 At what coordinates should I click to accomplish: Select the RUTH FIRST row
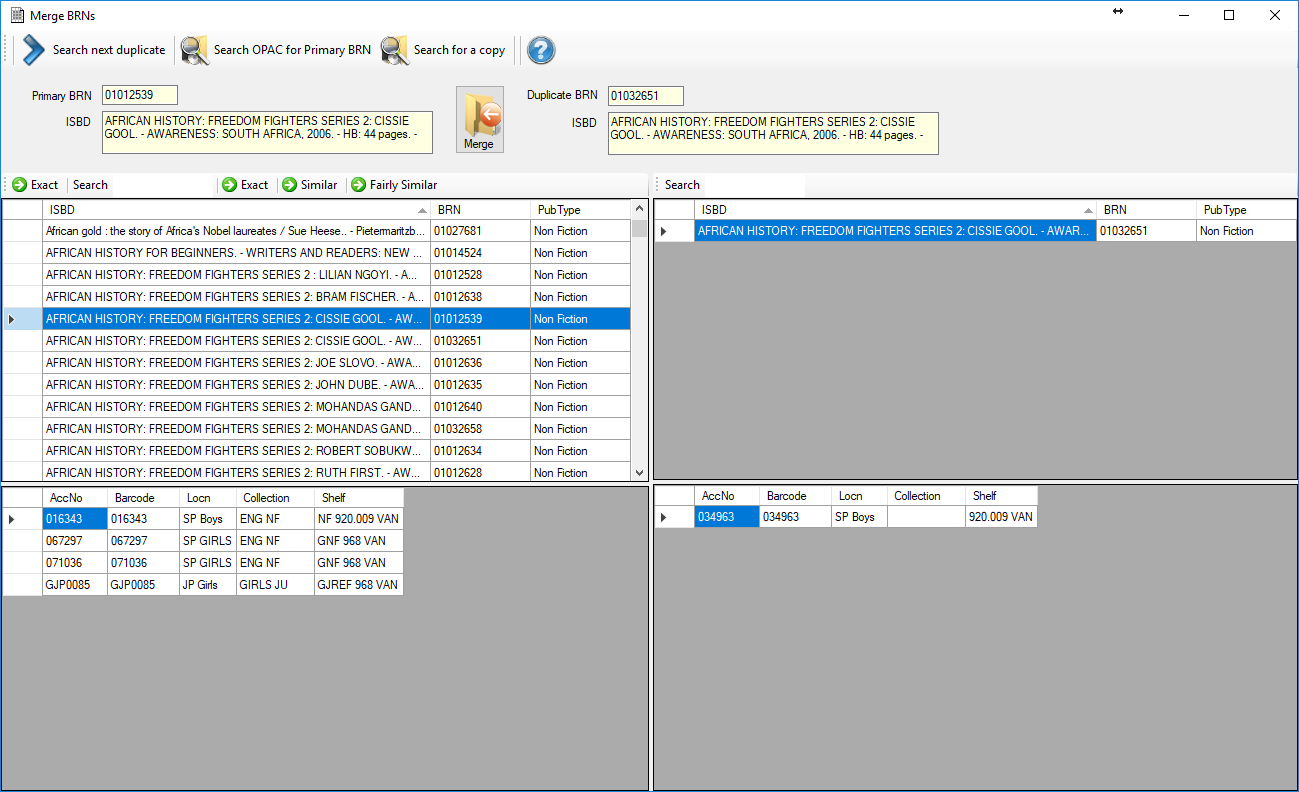(x=316, y=472)
